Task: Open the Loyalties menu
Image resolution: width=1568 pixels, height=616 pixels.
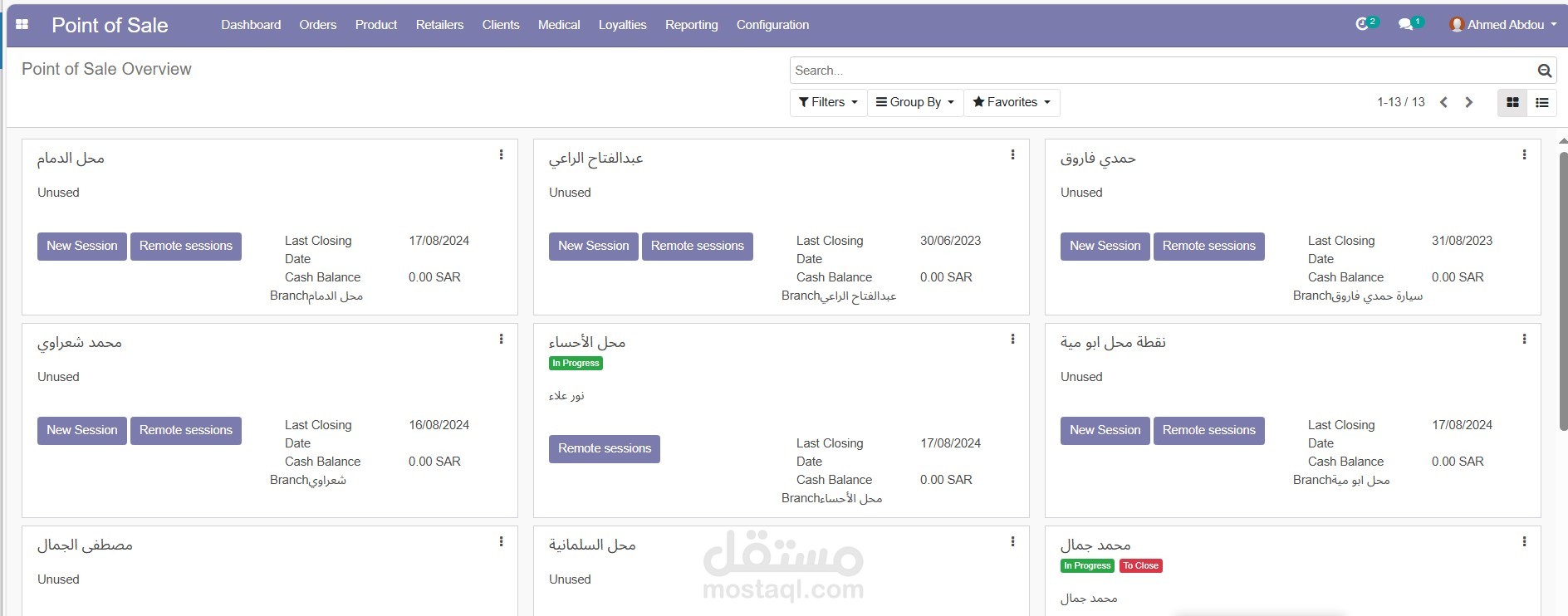Action: coord(622,25)
